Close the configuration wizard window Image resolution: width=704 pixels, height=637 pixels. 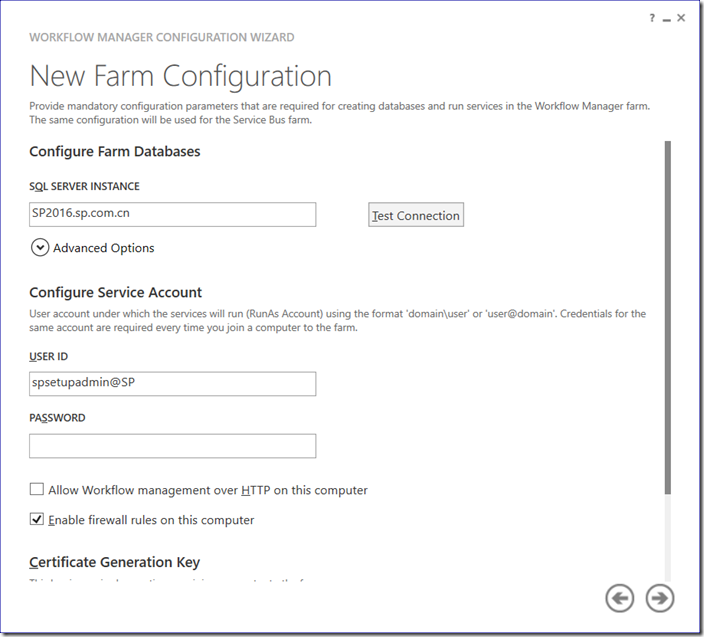pos(681,18)
